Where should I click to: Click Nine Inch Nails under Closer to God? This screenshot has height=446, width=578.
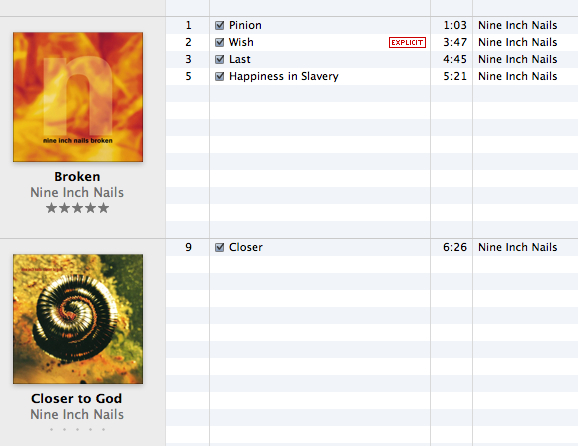[77, 414]
